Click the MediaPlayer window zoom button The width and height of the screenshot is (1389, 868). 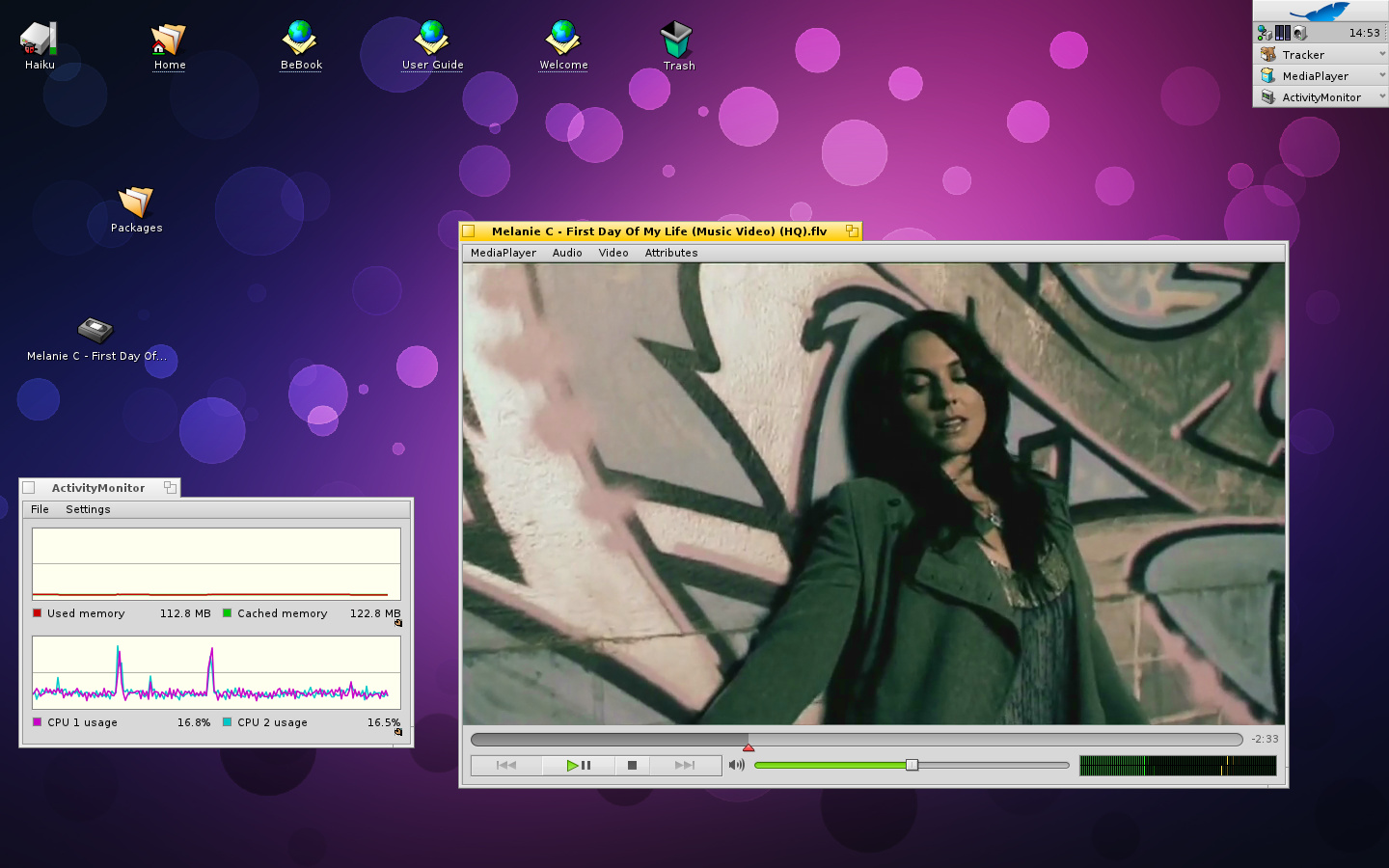coord(852,231)
